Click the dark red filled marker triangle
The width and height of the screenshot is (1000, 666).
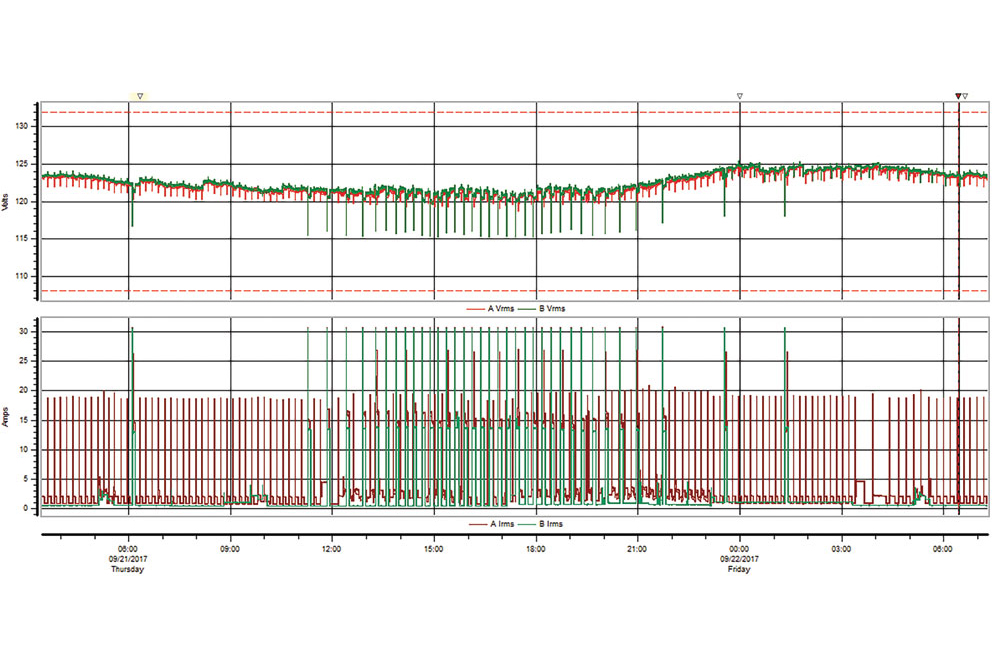point(958,96)
